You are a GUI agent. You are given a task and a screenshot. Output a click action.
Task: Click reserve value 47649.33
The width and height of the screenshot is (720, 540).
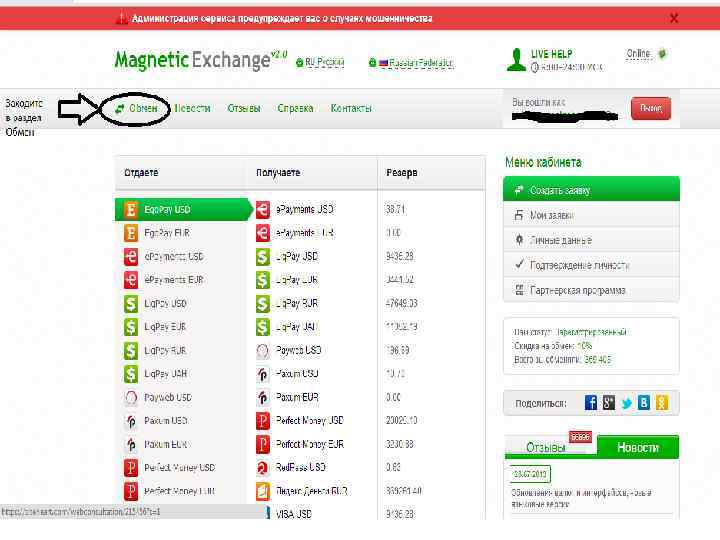click(x=402, y=304)
